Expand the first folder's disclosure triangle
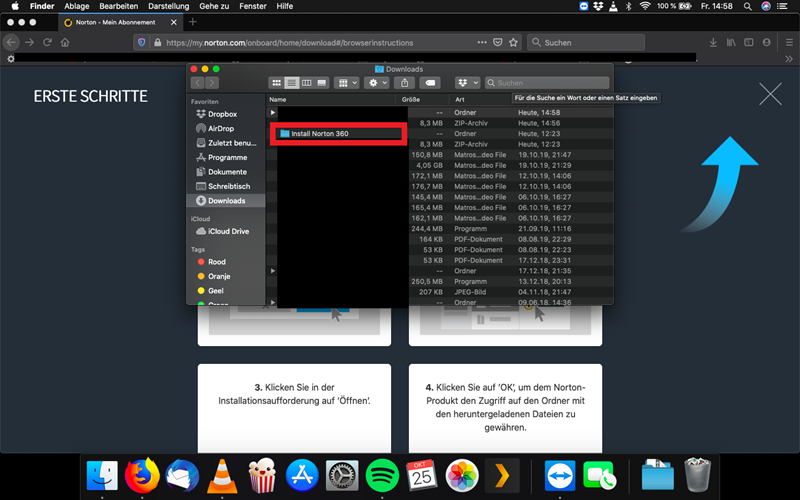 (x=272, y=112)
